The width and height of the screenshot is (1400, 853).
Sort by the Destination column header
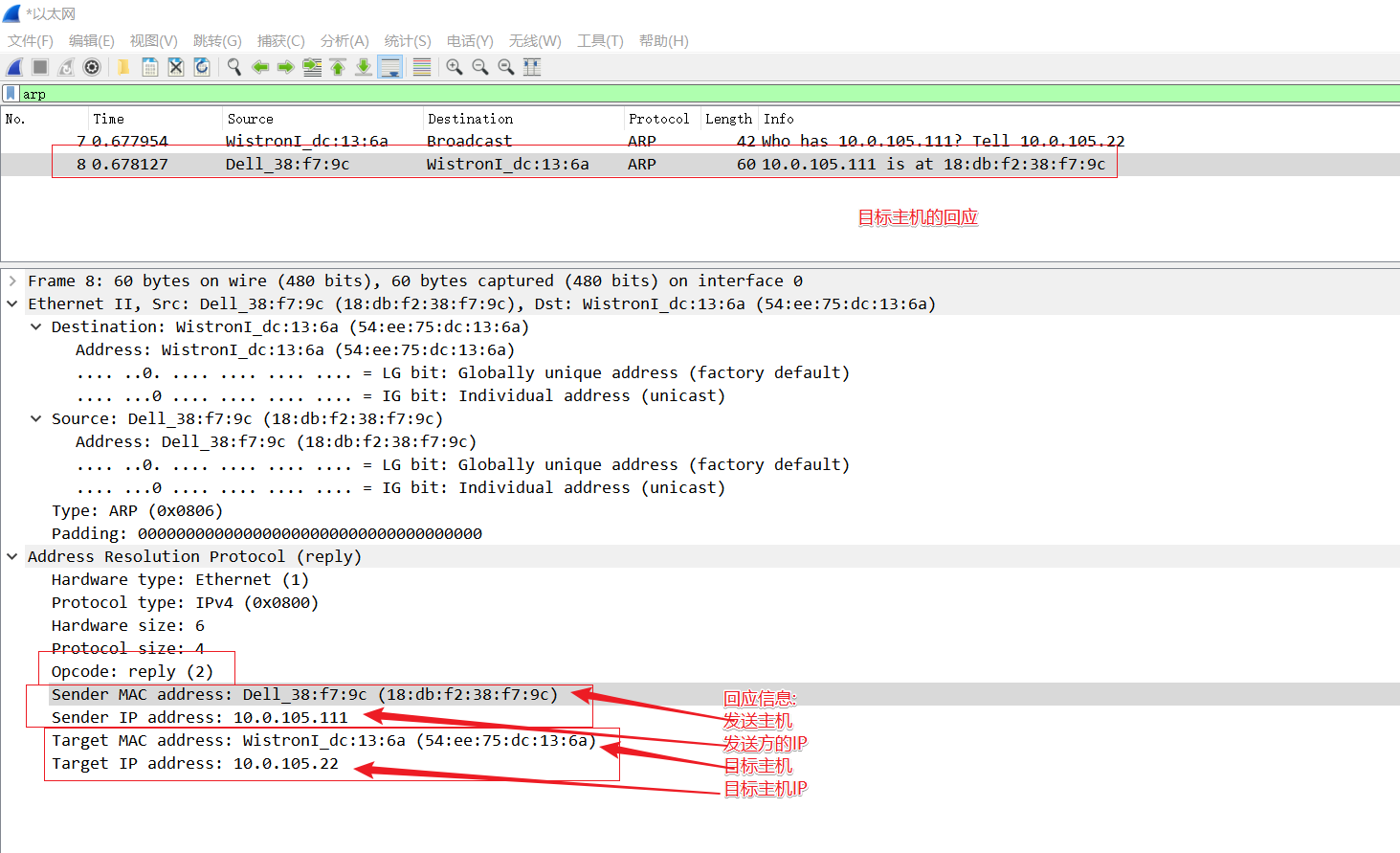tap(523, 119)
